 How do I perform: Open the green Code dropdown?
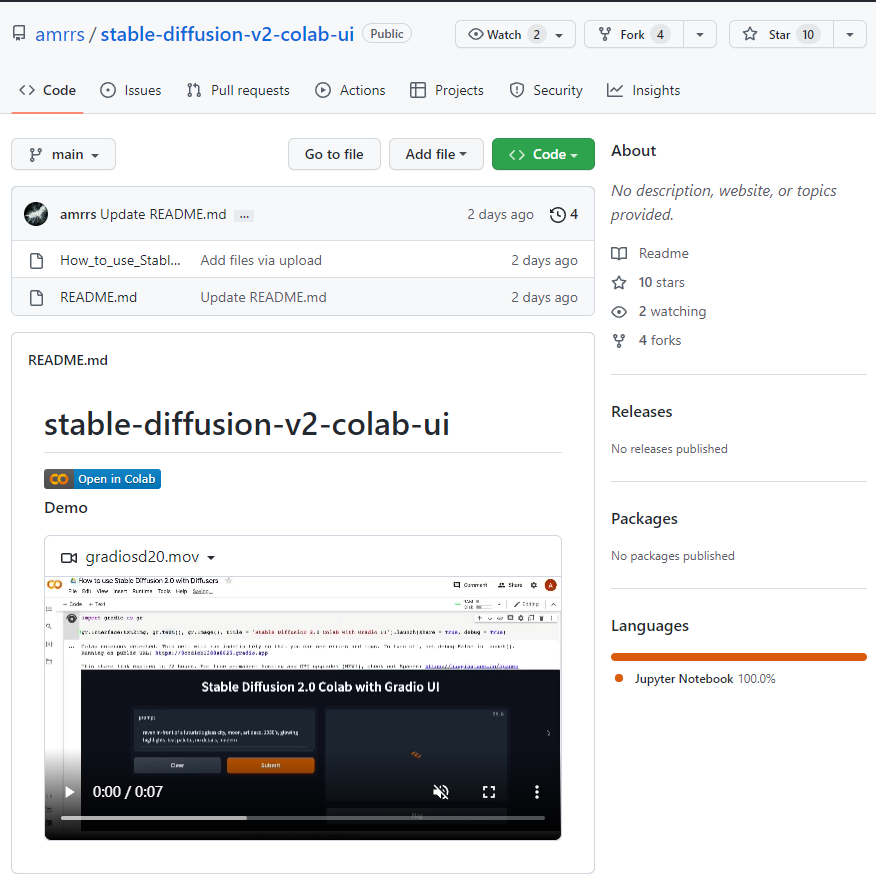point(543,154)
